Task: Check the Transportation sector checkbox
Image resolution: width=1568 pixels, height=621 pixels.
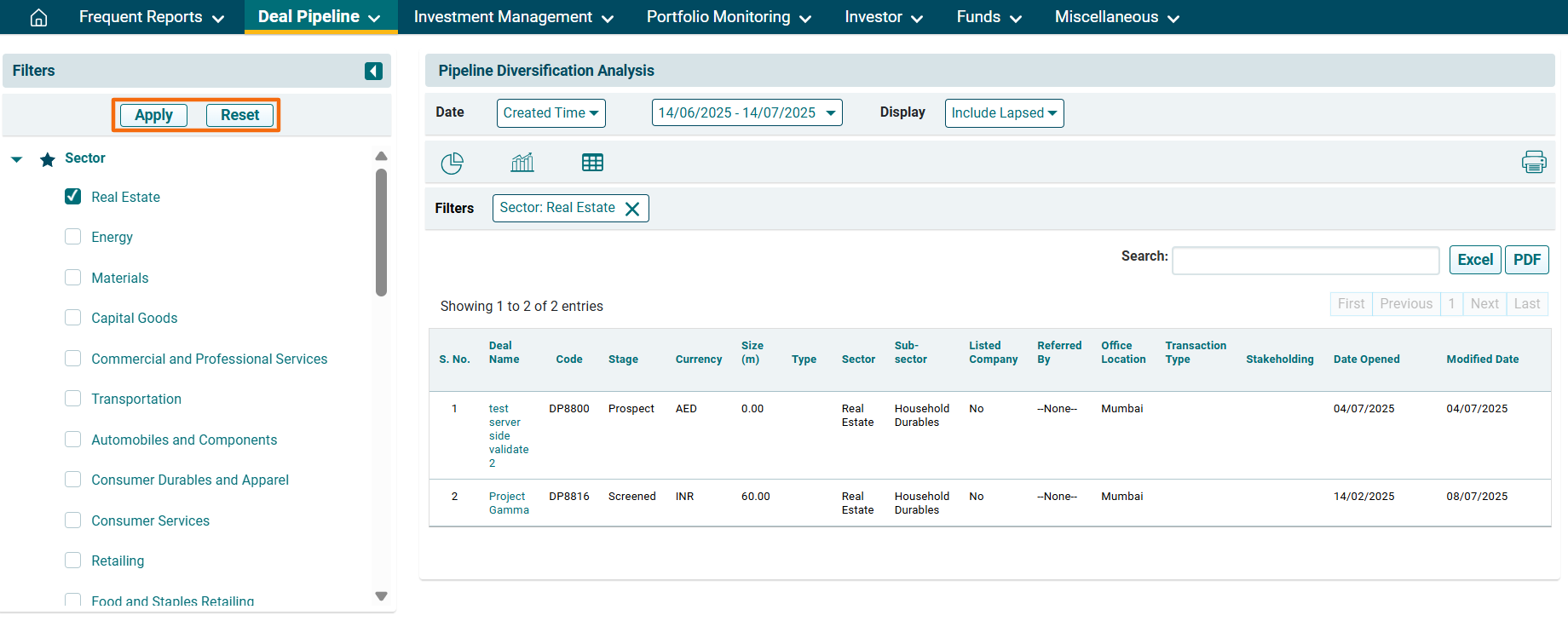Action: pyautogui.click(x=73, y=399)
